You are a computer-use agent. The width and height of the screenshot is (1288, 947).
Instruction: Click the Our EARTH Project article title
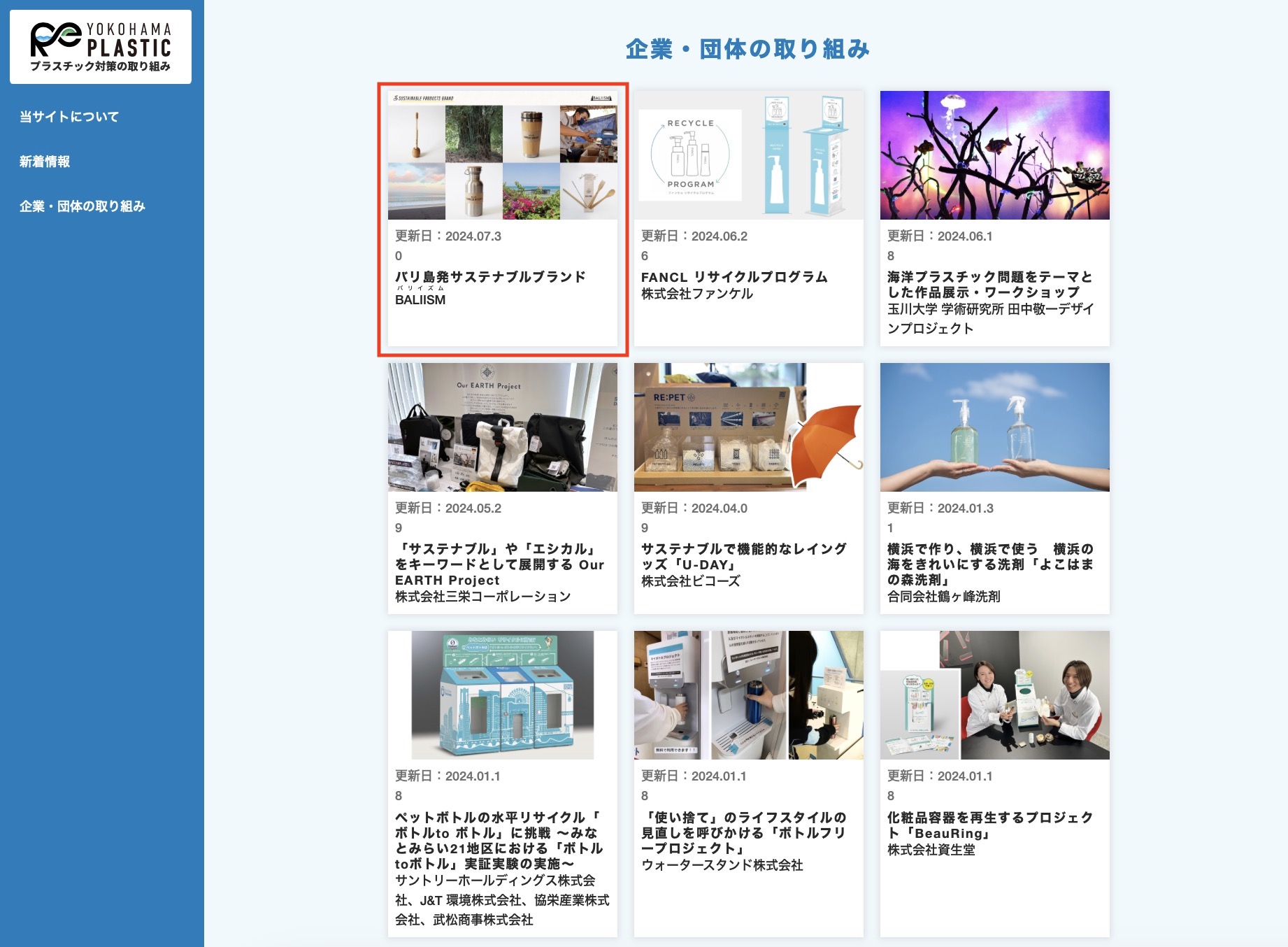click(x=499, y=564)
